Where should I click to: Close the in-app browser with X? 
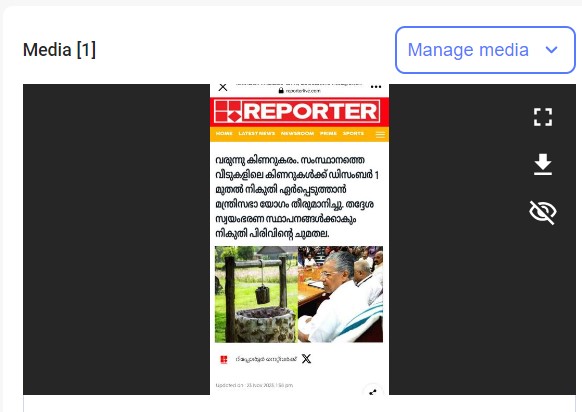tap(223, 87)
